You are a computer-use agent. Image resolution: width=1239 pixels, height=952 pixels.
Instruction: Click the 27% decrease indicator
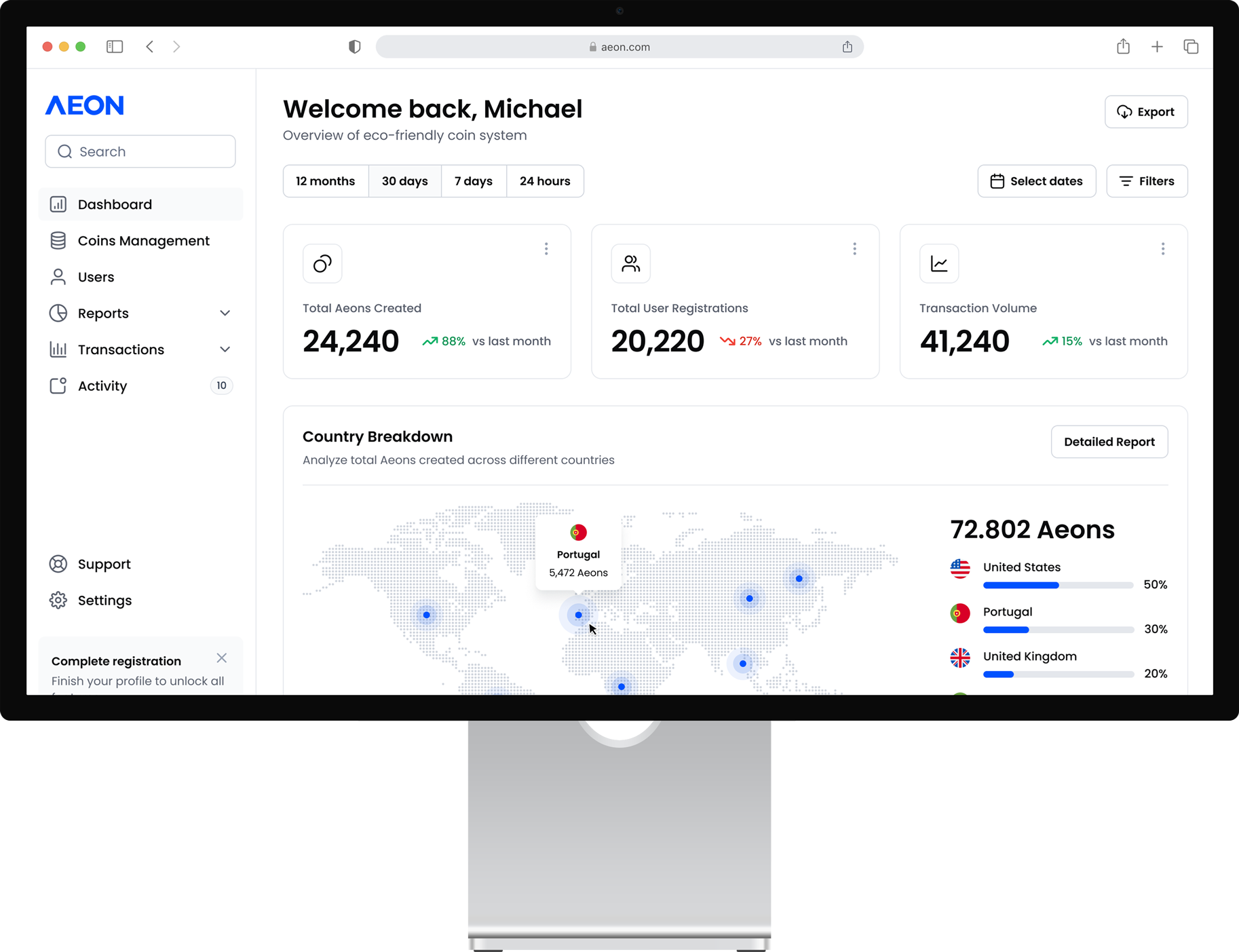pyautogui.click(x=741, y=341)
